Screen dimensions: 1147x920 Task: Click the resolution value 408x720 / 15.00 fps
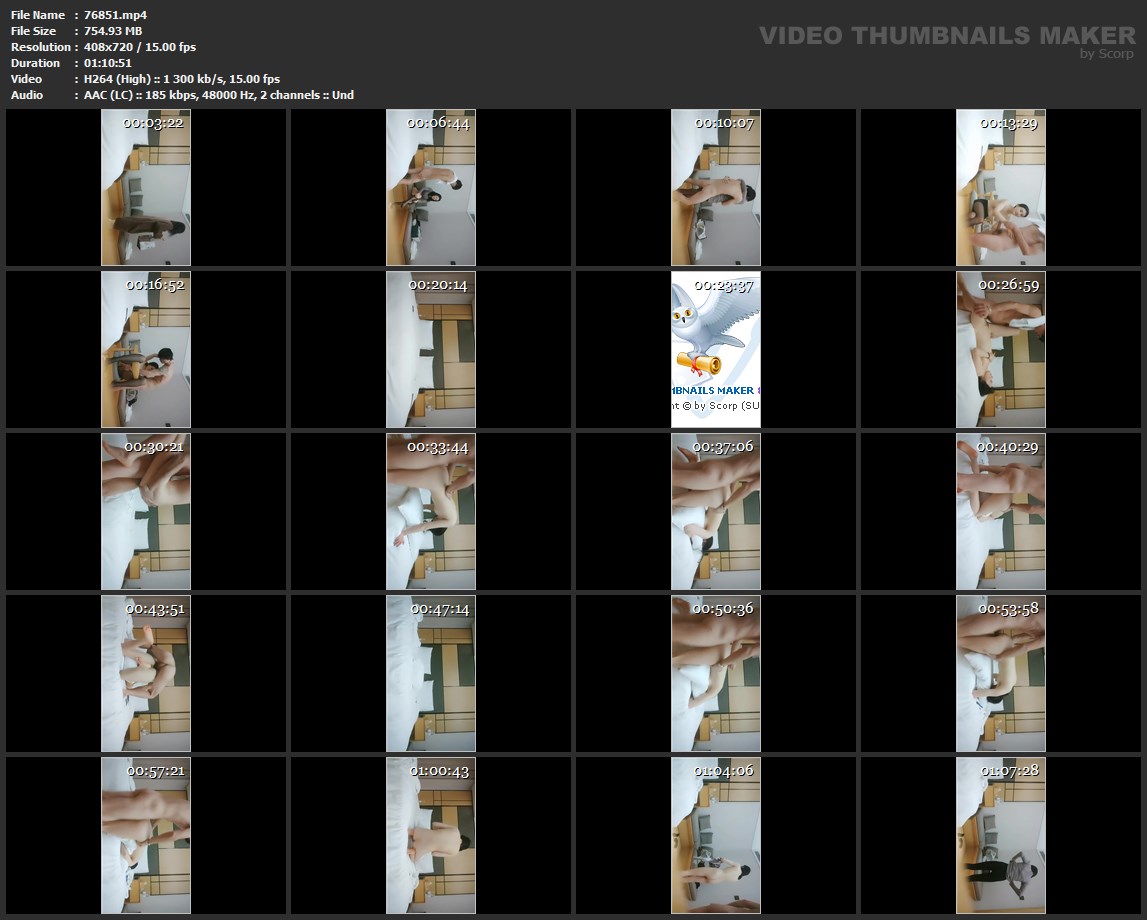[140, 47]
